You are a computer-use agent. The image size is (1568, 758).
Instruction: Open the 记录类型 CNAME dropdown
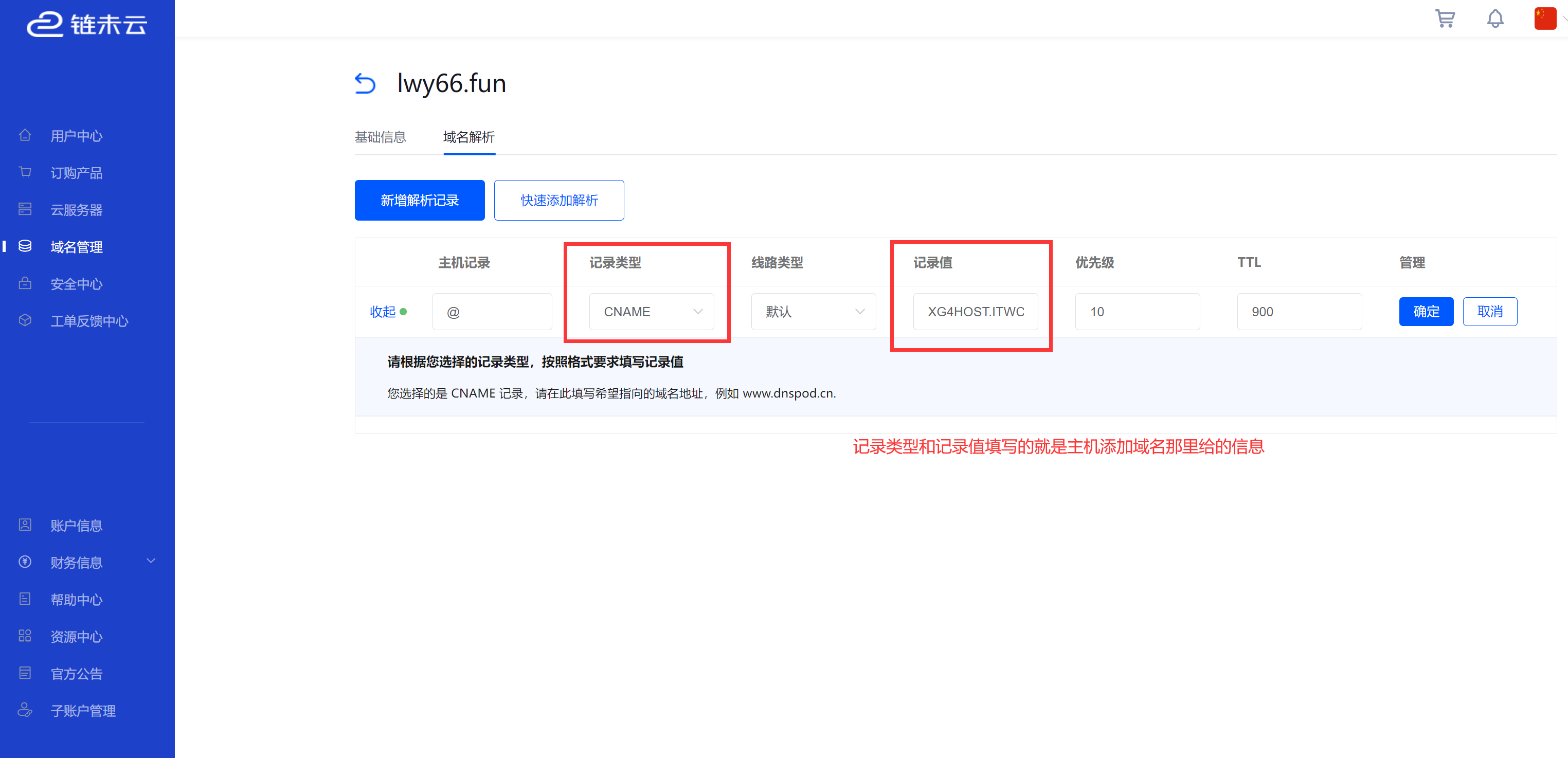[x=651, y=312]
